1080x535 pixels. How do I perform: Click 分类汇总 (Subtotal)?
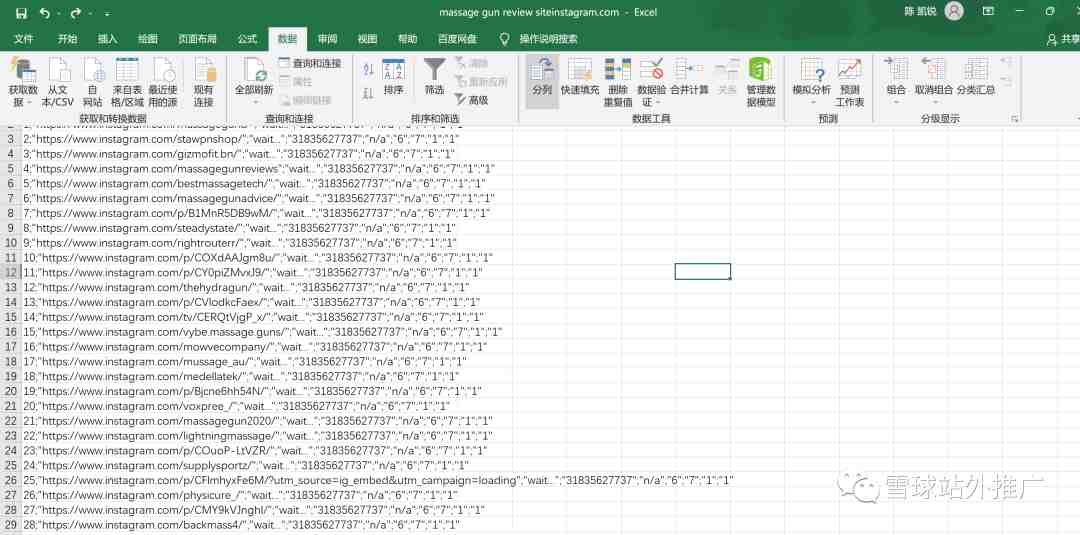click(976, 76)
